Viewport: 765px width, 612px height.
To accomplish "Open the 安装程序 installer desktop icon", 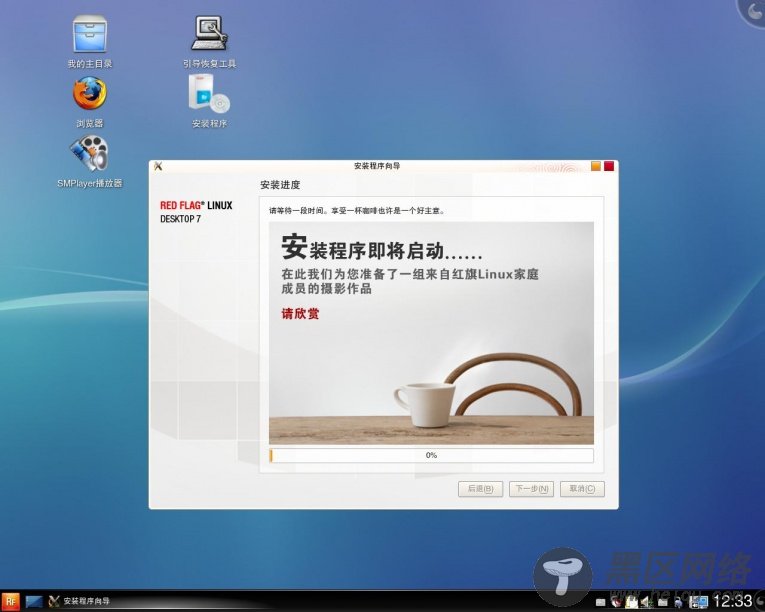I will pyautogui.click(x=209, y=102).
